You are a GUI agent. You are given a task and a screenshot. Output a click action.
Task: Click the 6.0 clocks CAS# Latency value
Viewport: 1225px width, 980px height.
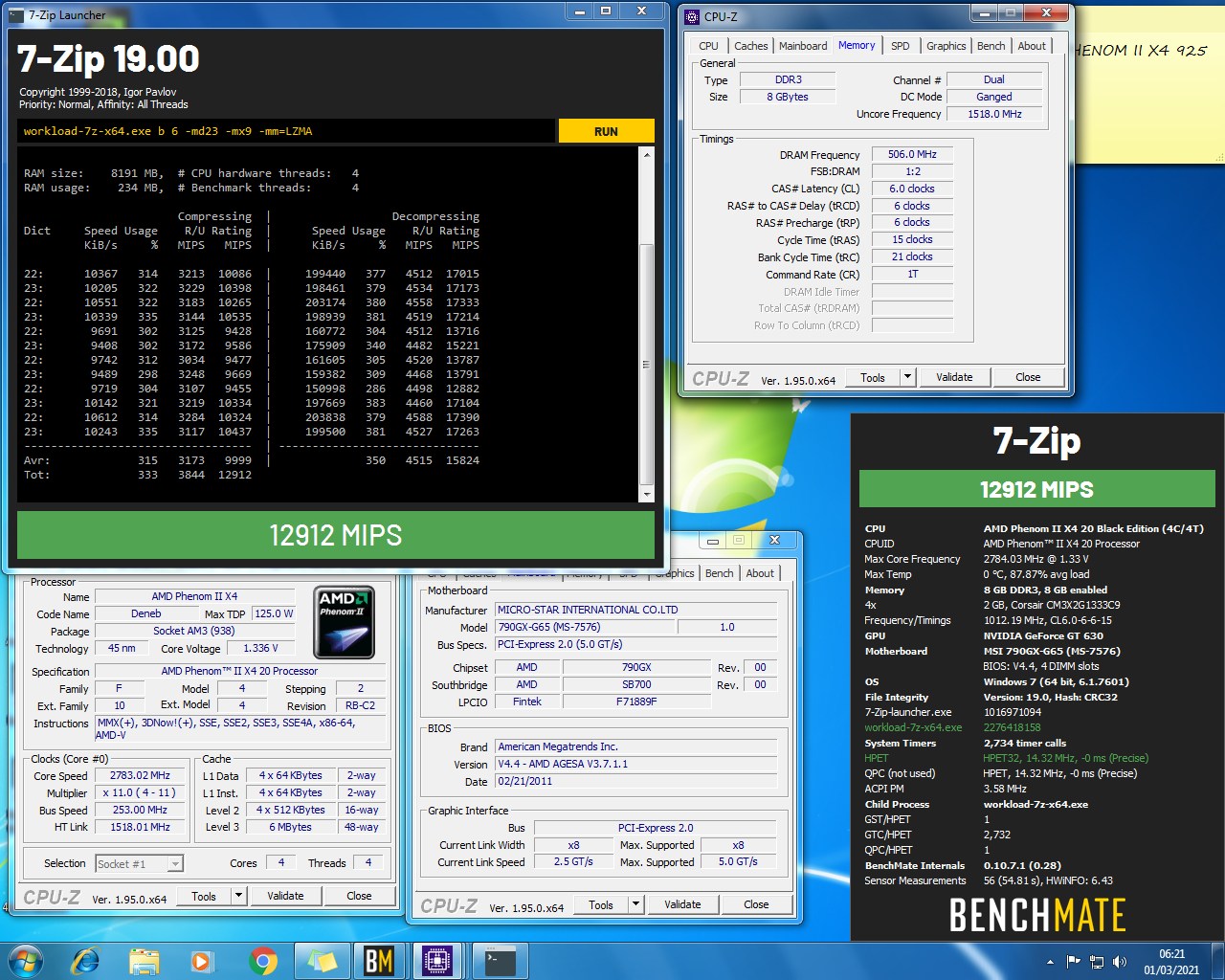point(912,189)
